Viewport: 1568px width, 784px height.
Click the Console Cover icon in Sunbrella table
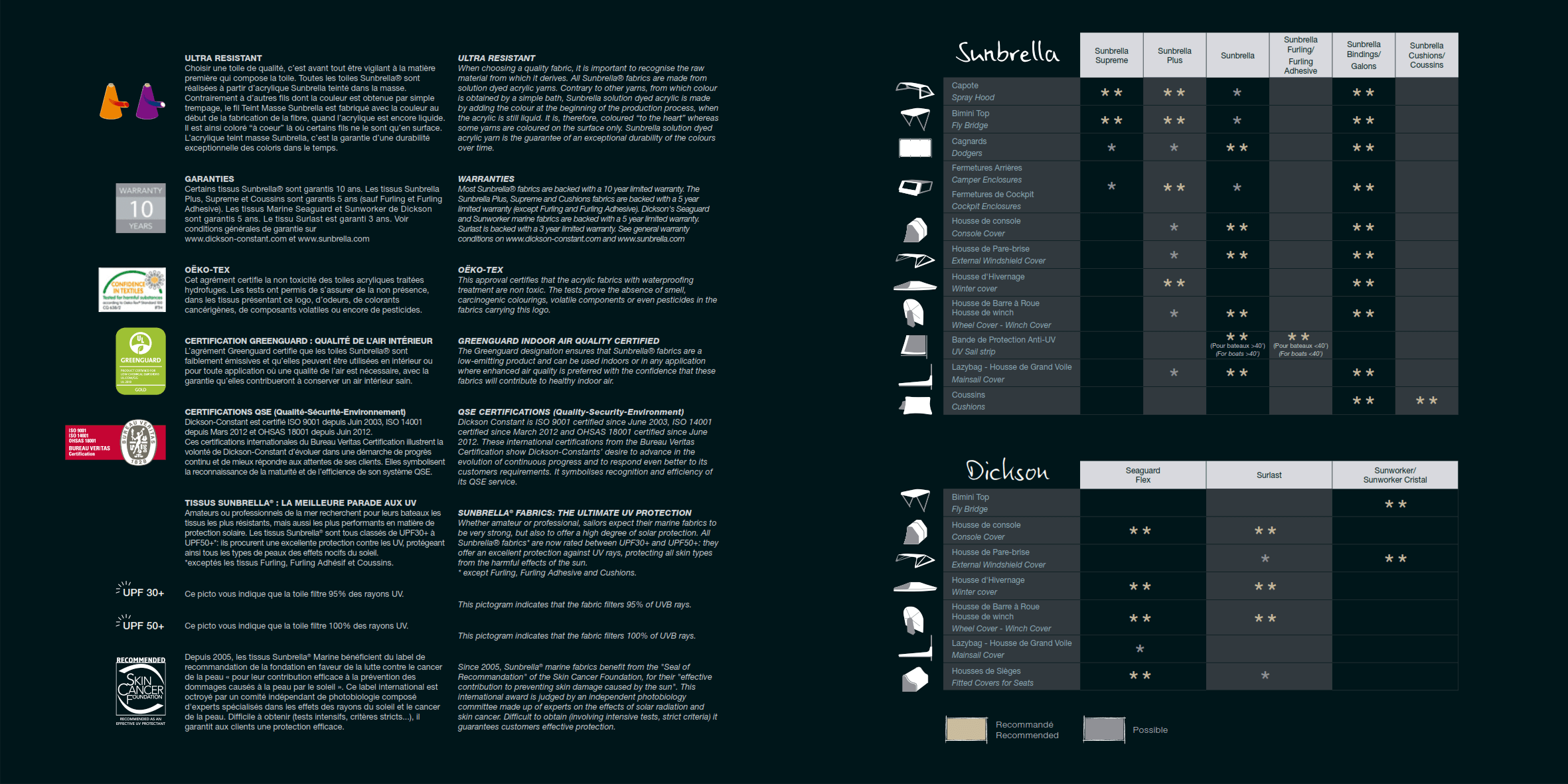(915, 230)
